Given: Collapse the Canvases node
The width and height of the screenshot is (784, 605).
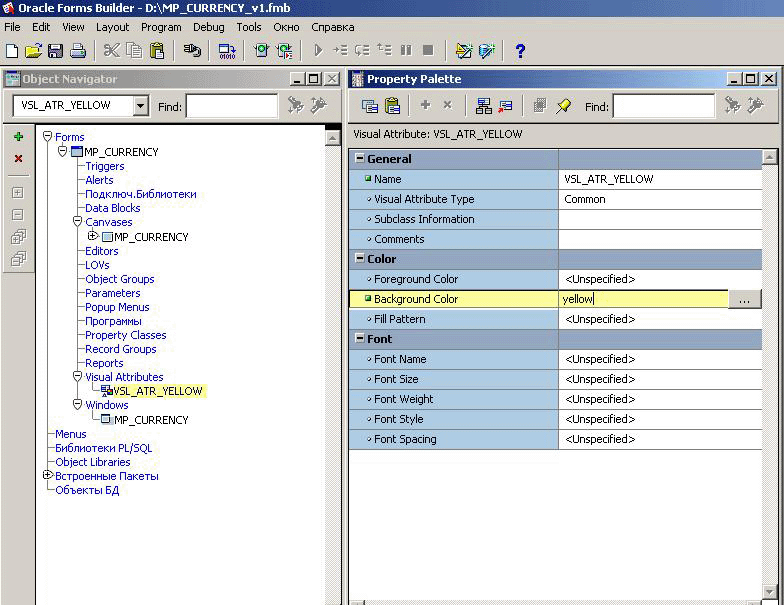Looking at the screenshot, I should coord(77,221).
